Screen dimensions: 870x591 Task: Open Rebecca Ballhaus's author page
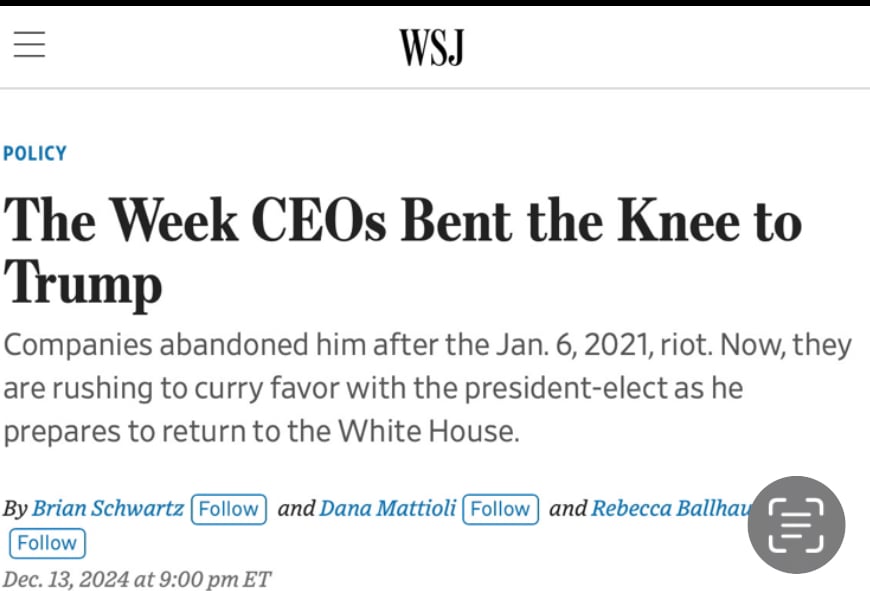668,508
